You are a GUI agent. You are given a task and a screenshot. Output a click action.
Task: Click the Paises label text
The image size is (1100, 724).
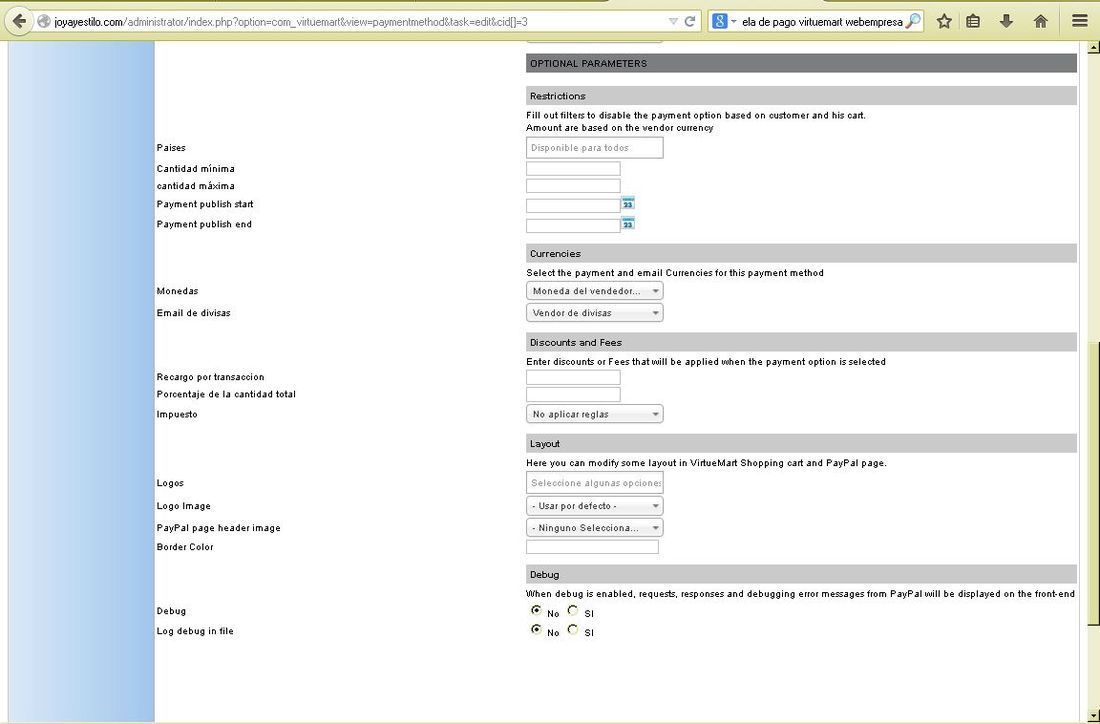pyautogui.click(x=171, y=148)
